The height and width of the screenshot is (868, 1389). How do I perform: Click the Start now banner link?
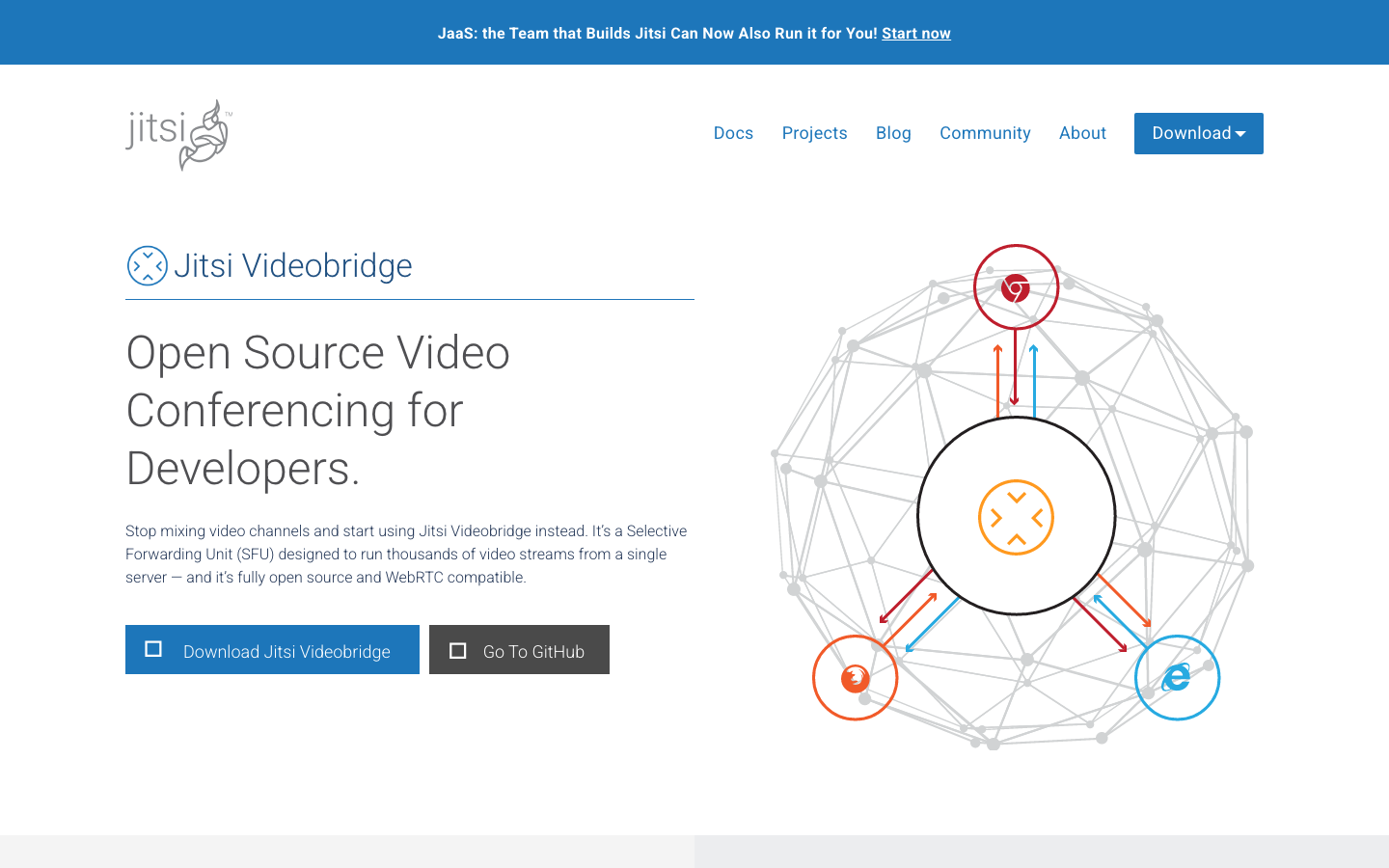[x=914, y=33]
